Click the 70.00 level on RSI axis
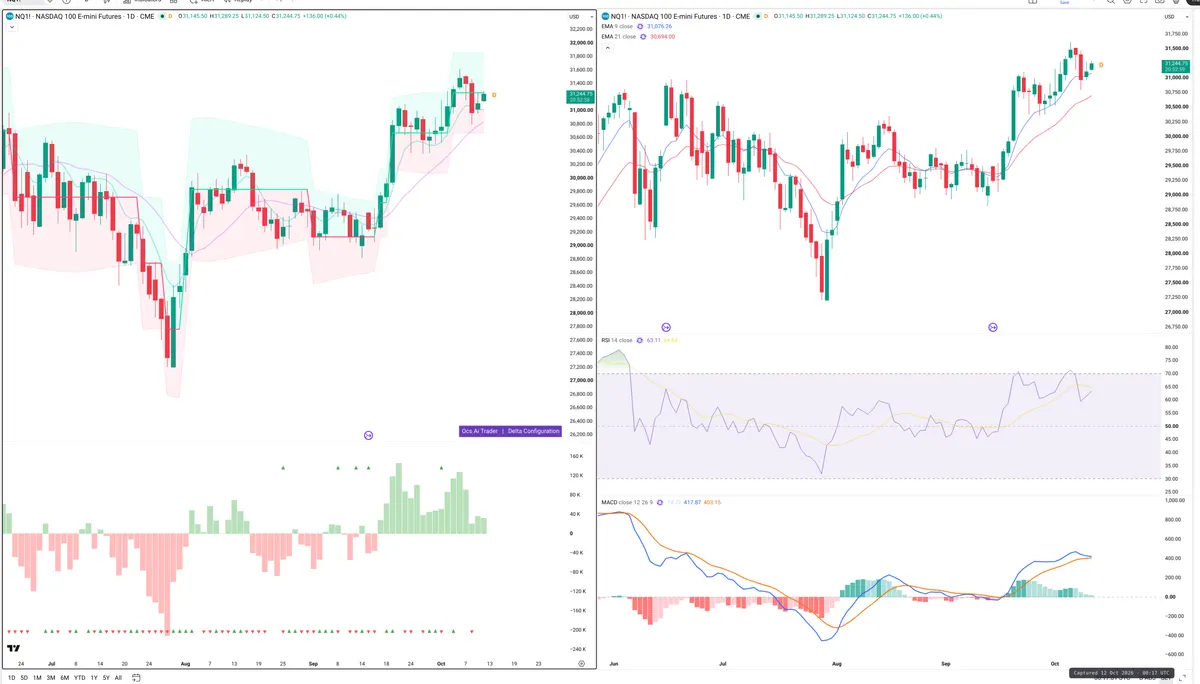Viewport: 1200px width, 684px height. pos(1171,374)
